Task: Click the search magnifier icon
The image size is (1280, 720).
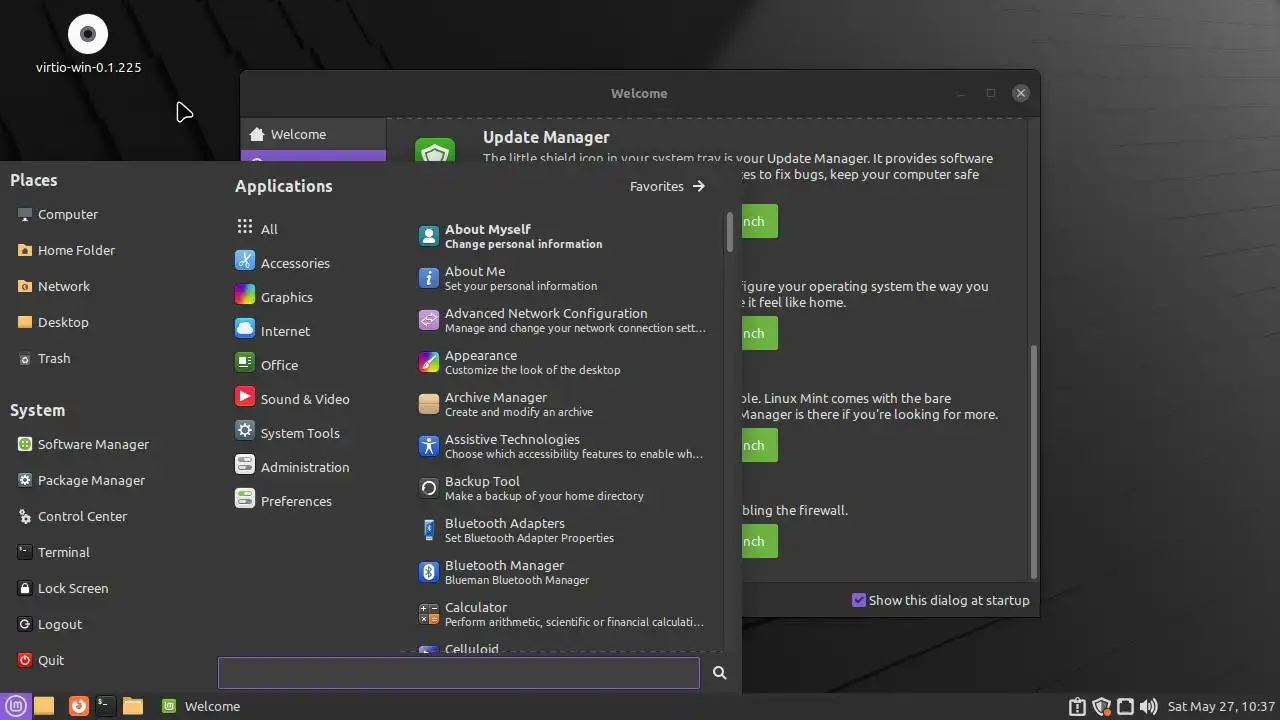Action: [x=719, y=673]
